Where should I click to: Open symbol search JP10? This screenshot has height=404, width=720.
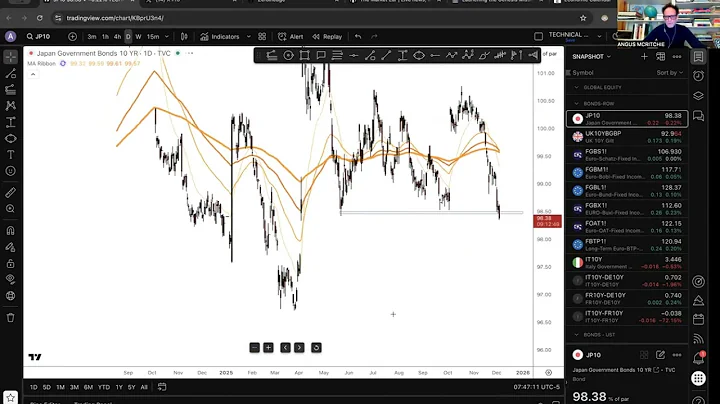coord(39,37)
